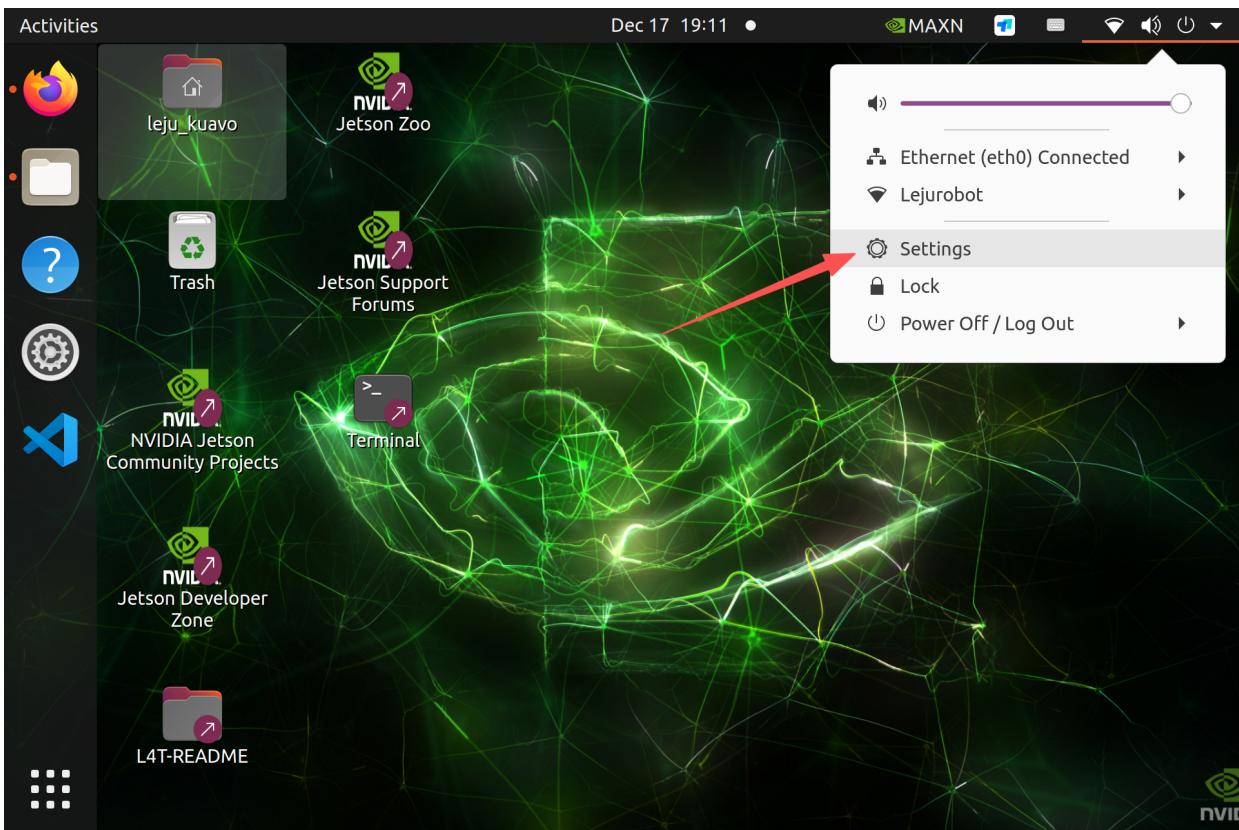The height and width of the screenshot is (830, 1239).
Task: Open the MAXN power mode indicator
Action: 923,25
